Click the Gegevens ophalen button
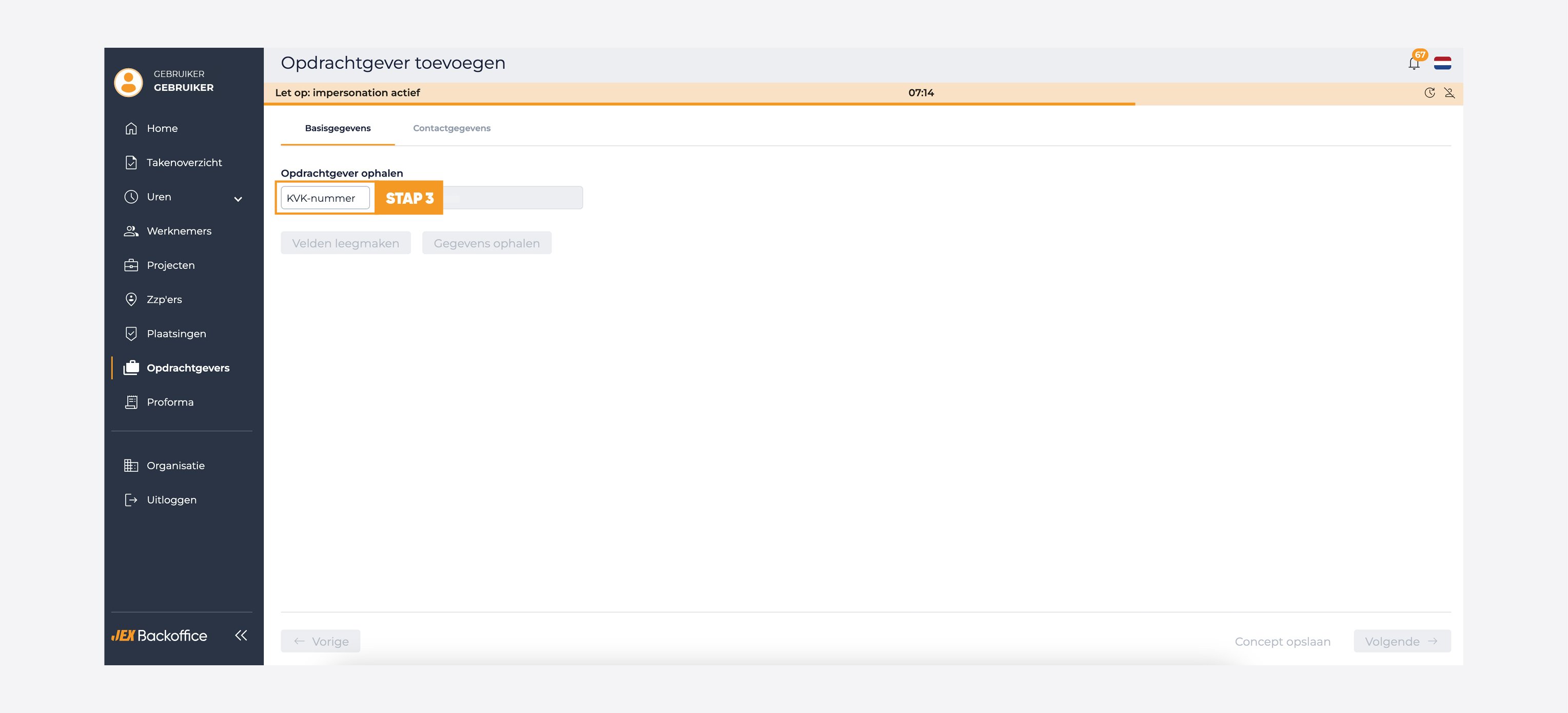The image size is (1568, 713). coord(487,243)
